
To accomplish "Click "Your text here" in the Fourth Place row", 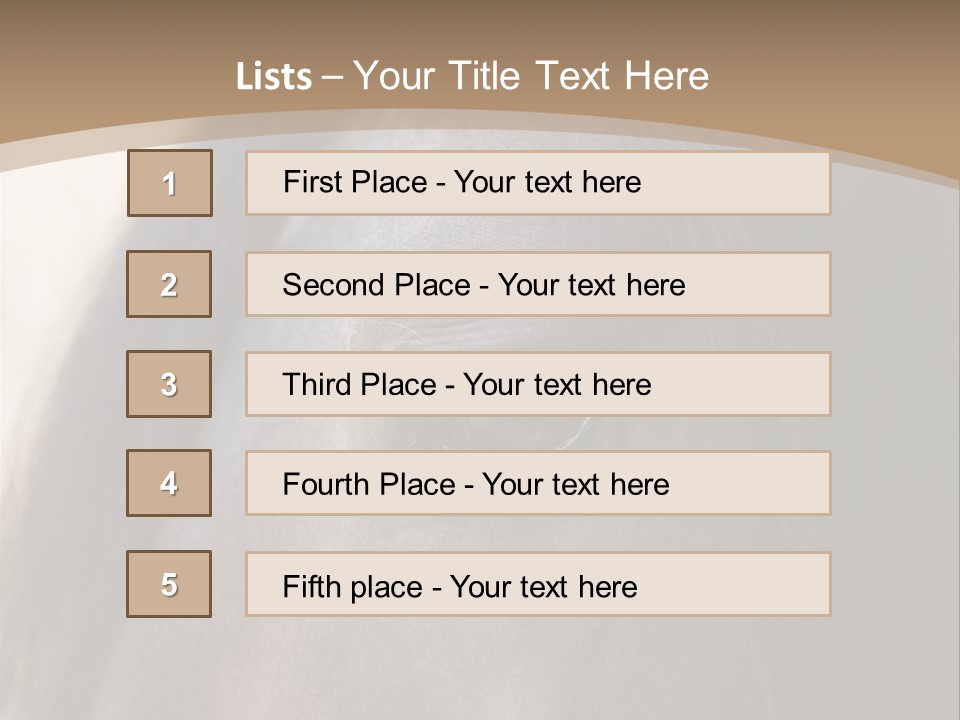I will tap(575, 485).
